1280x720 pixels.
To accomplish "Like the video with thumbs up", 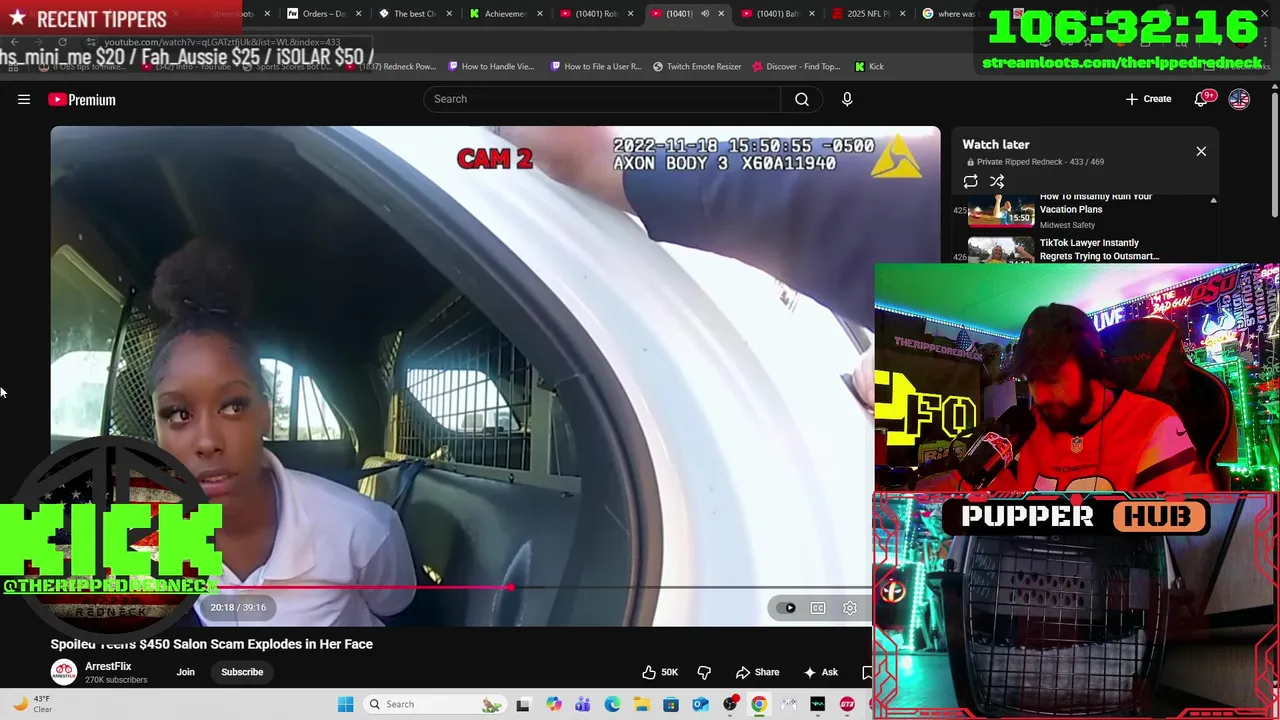I will tap(660, 672).
